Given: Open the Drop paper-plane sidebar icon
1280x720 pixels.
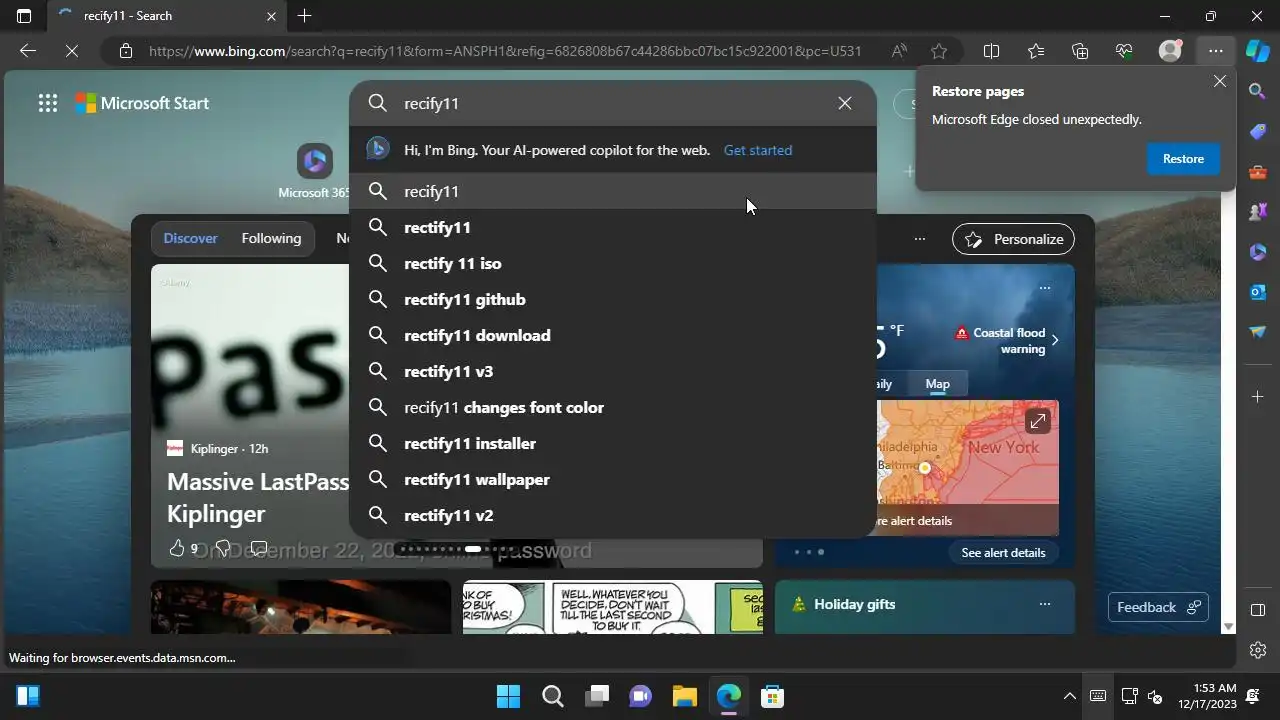Looking at the screenshot, I should pos(1258,332).
